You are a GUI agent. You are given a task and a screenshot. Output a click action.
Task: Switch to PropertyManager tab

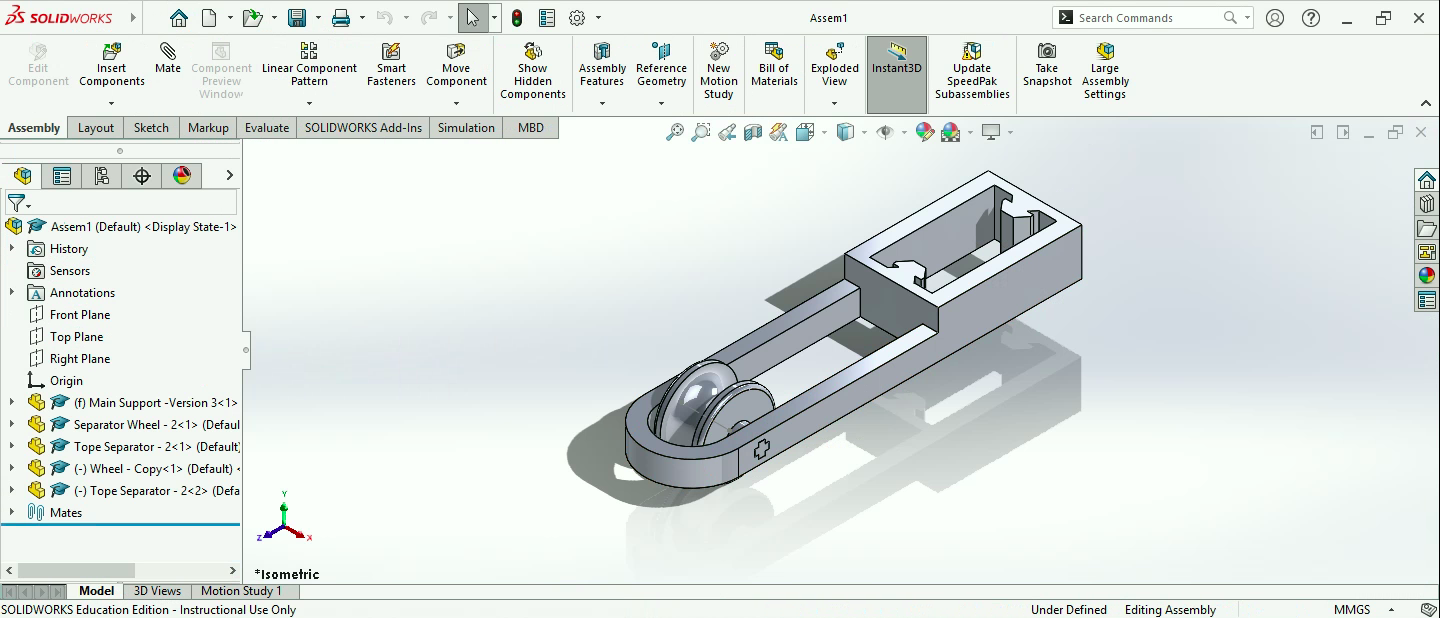pyautogui.click(x=62, y=176)
